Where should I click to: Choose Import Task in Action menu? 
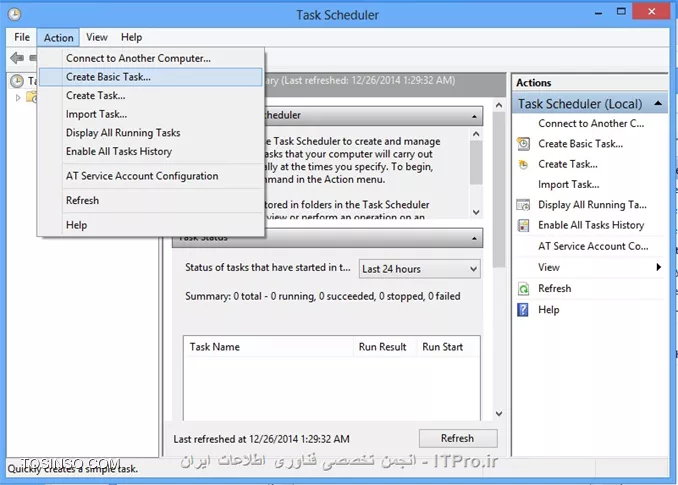[x=150, y=114]
